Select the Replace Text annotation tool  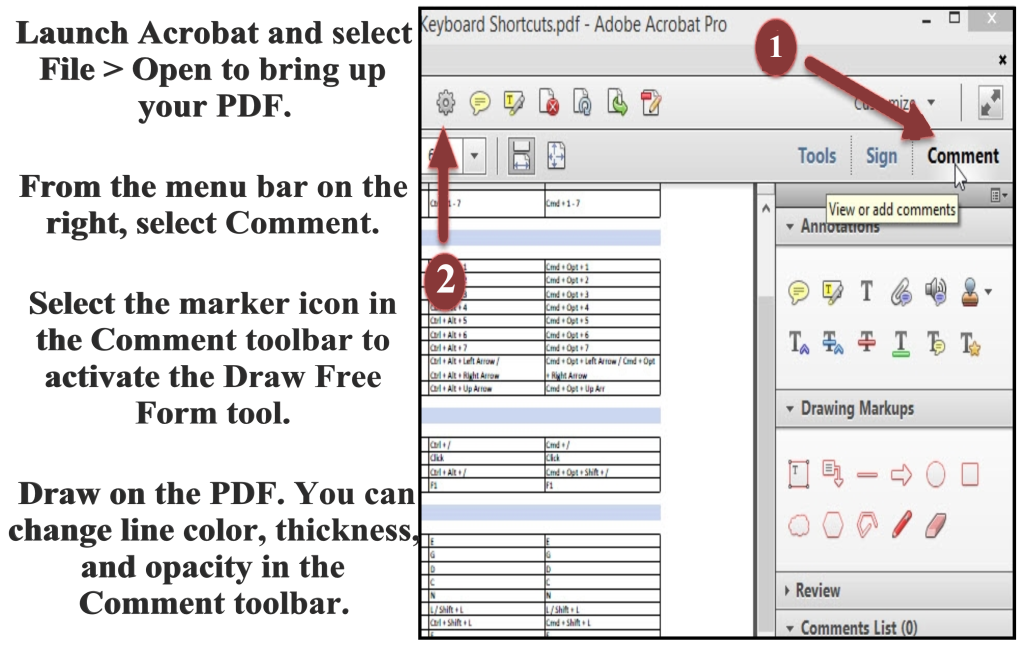coord(832,342)
